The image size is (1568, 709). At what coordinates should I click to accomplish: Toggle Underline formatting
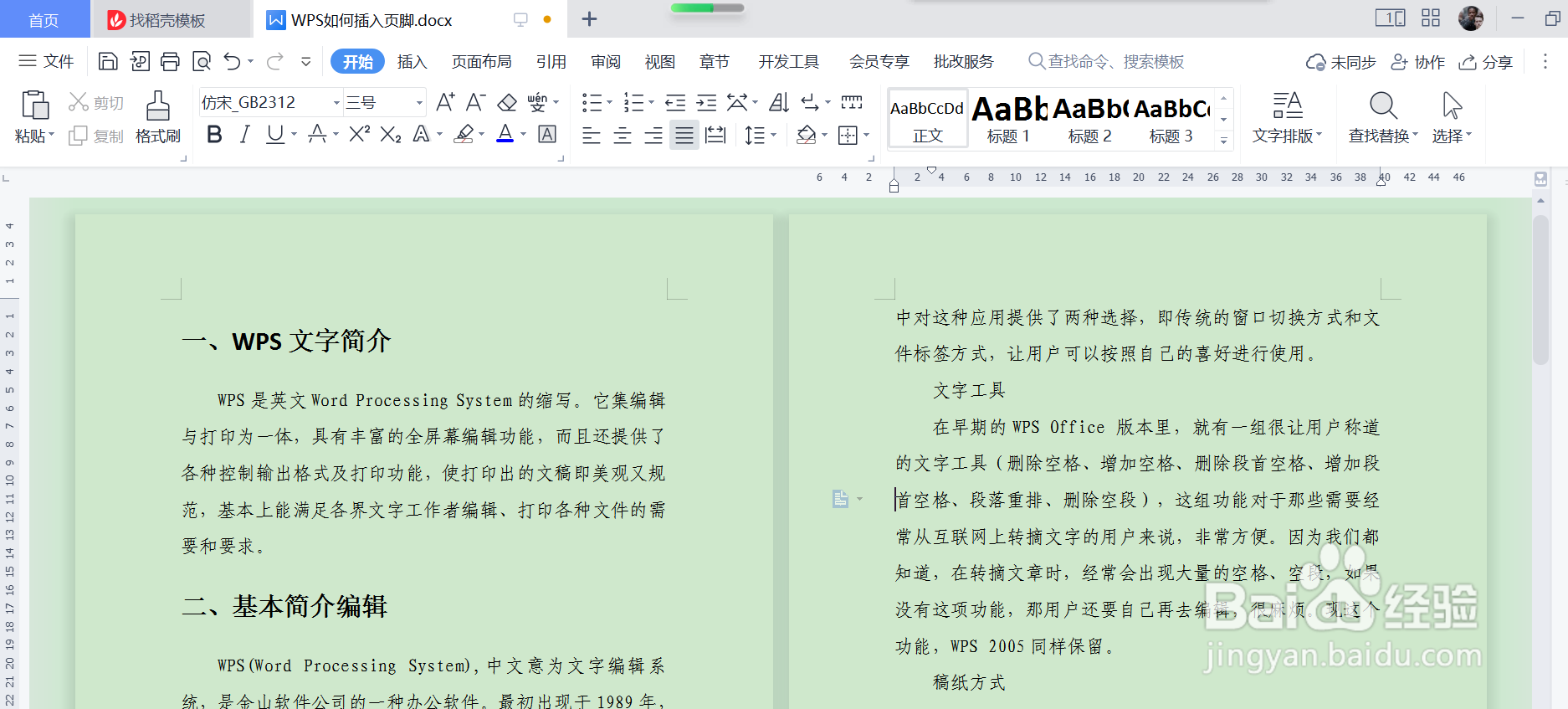[275, 135]
